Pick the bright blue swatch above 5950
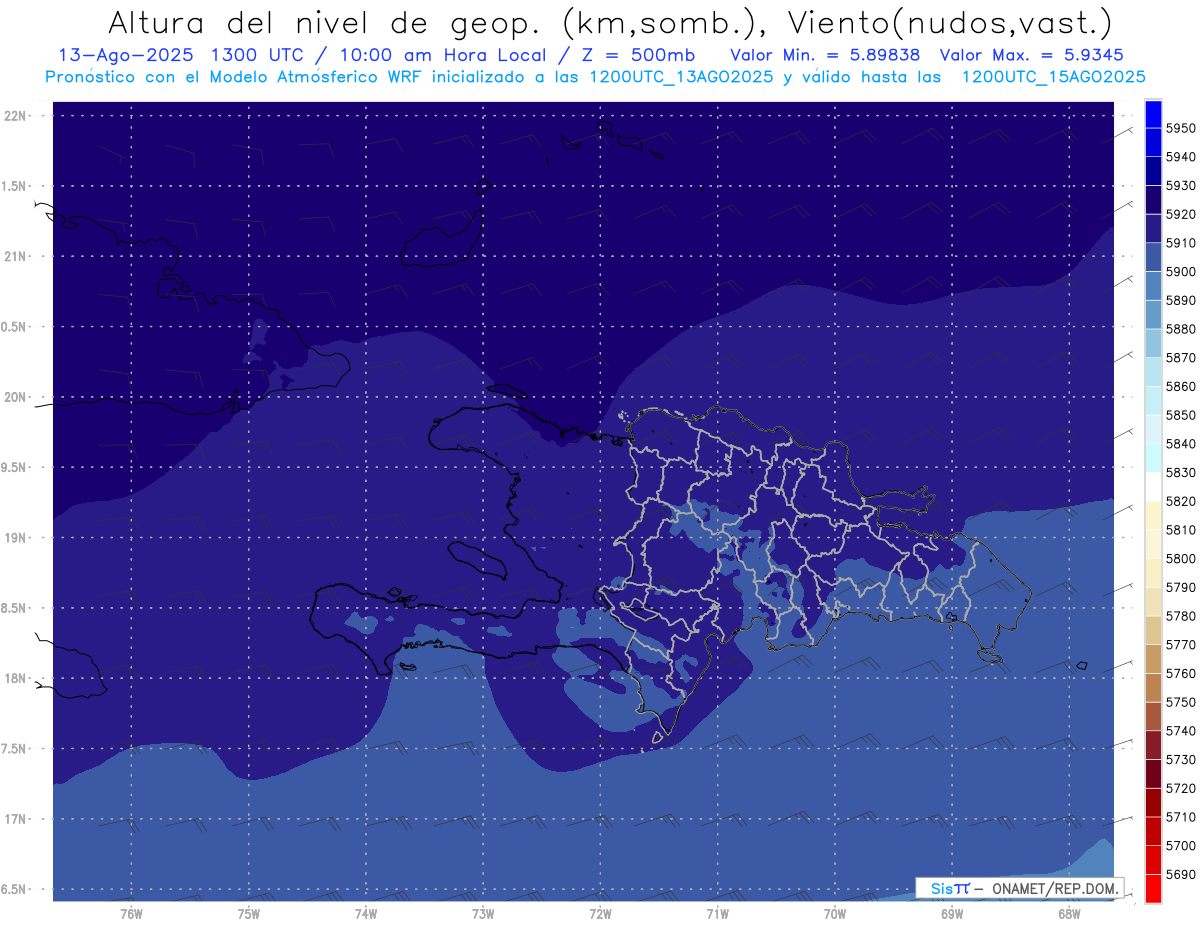This screenshot has width=1200, height=927. [1153, 114]
